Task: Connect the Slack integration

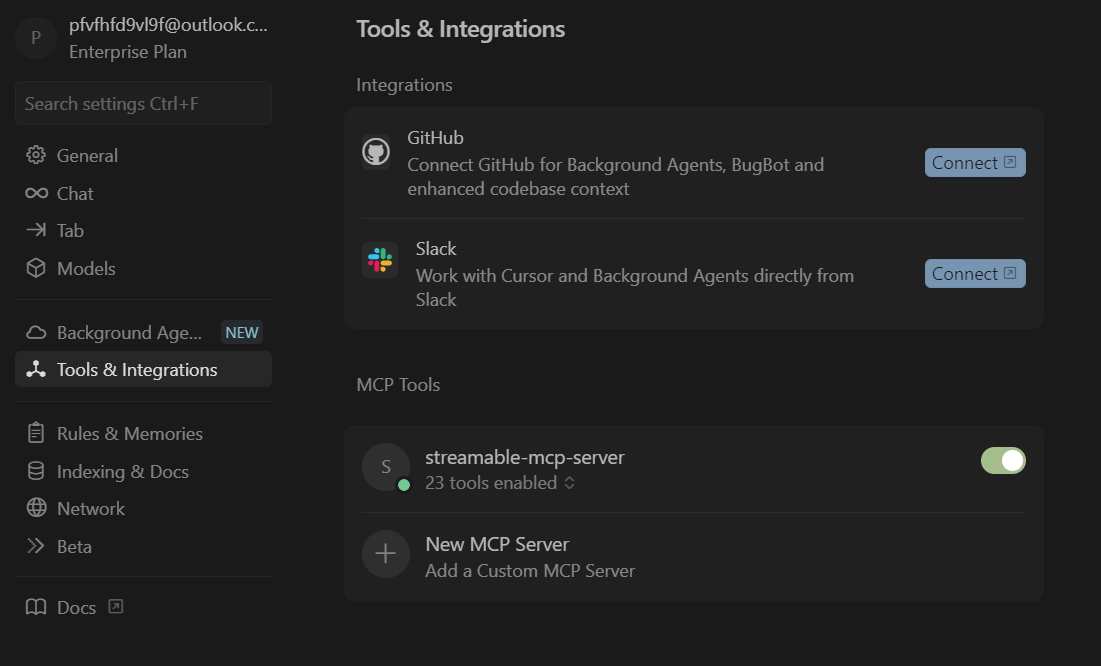Action: pos(974,274)
